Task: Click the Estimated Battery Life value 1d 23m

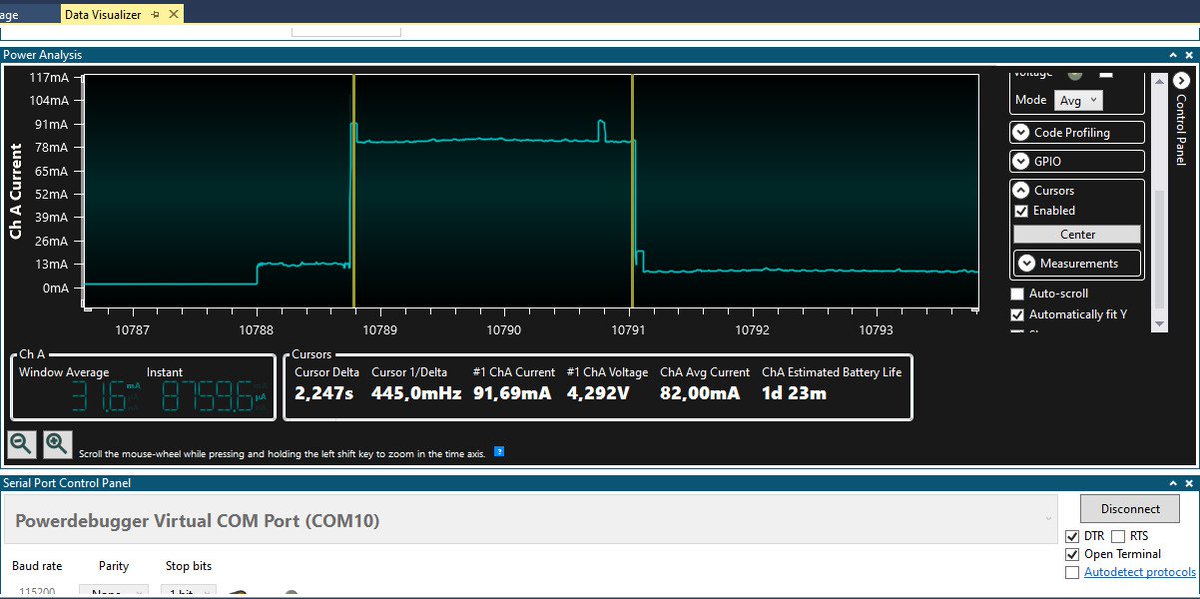Action: click(x=794, y=393)
